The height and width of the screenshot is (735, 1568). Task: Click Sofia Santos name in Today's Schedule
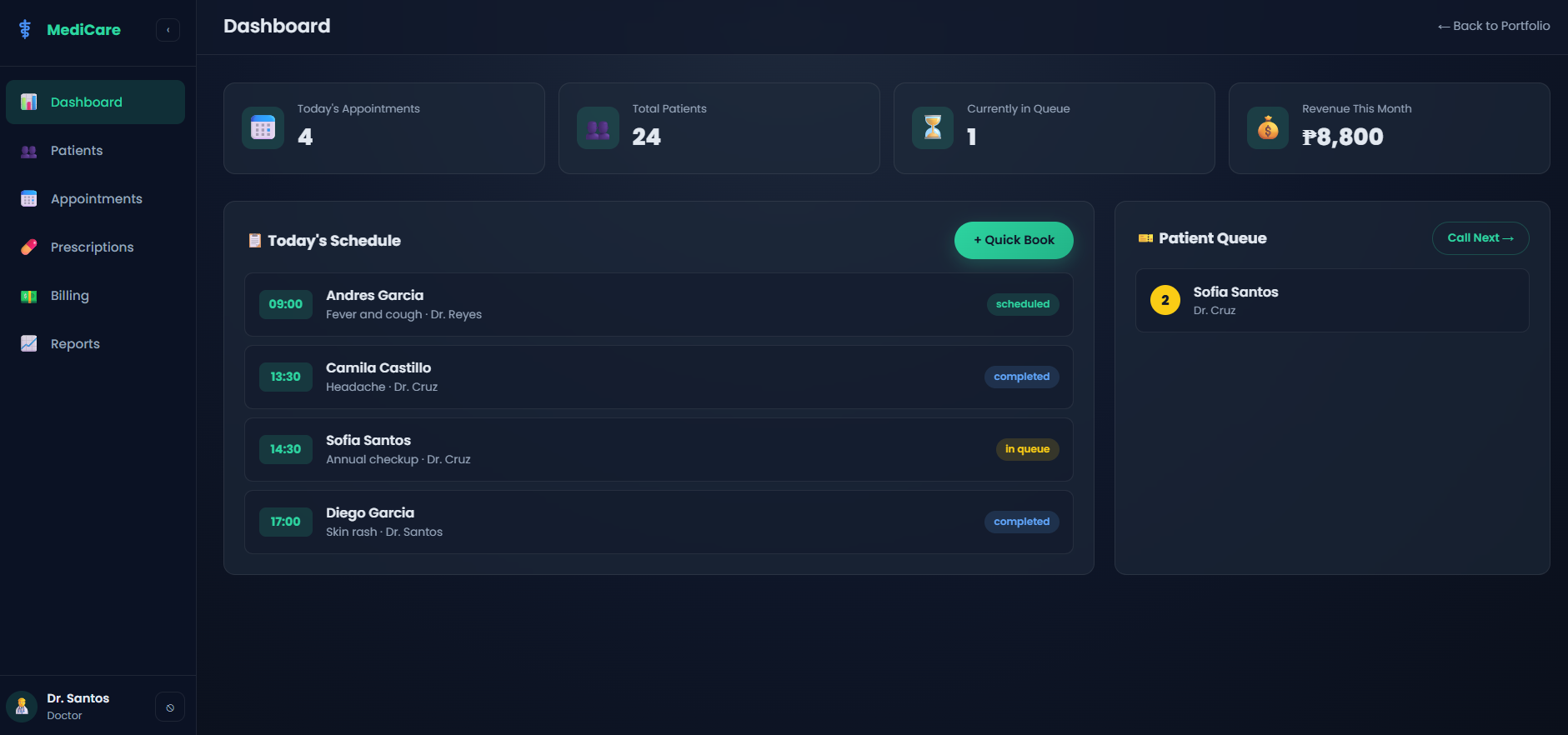368,440
